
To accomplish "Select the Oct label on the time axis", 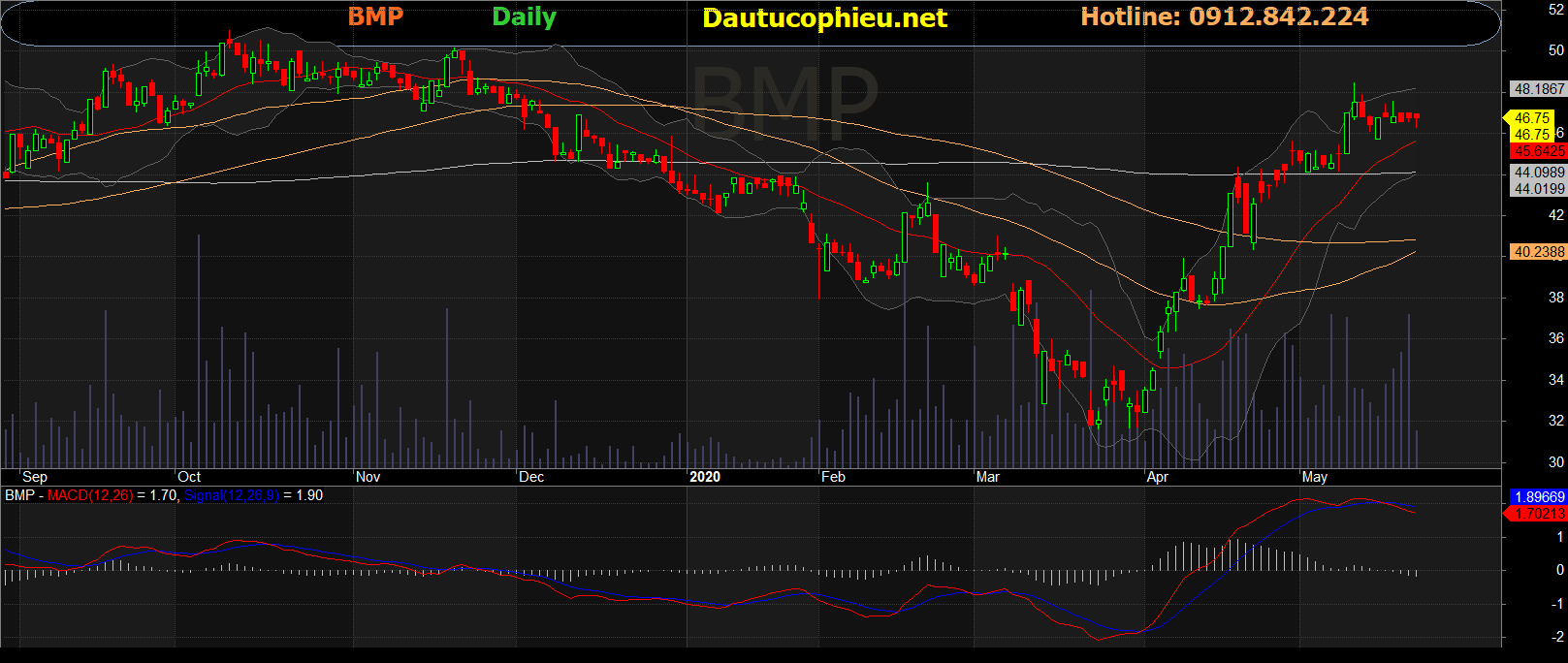I will 189,477.
